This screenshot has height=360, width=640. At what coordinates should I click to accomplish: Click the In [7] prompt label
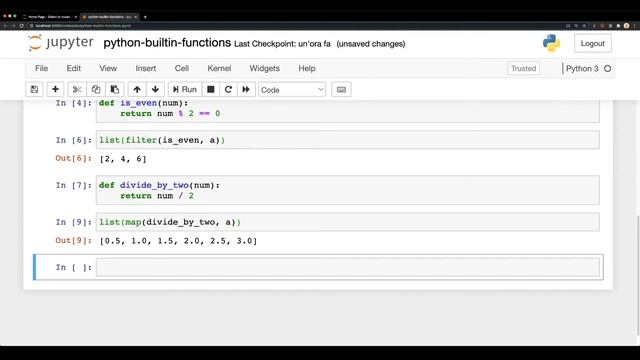[x=74, y=185]
